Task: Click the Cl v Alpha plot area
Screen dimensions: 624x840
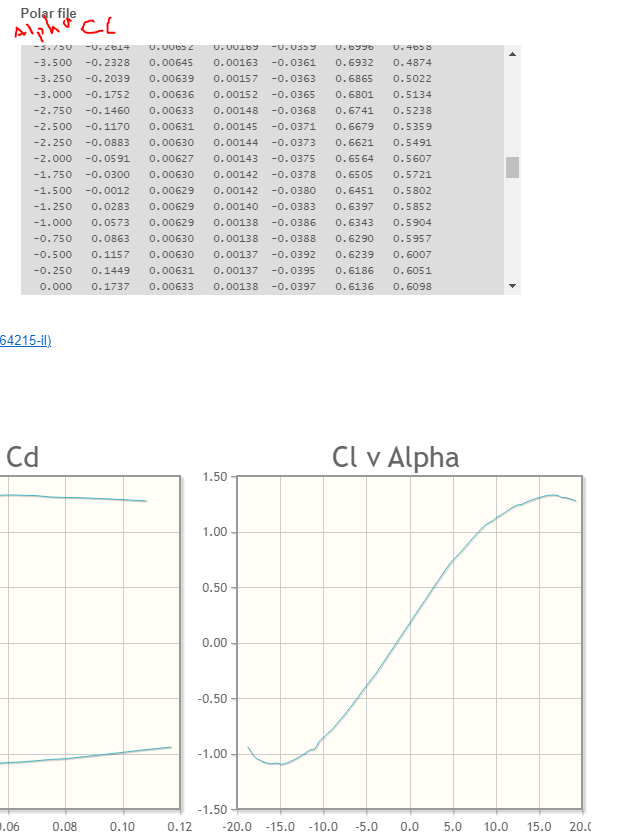Action: coord(409,642)
